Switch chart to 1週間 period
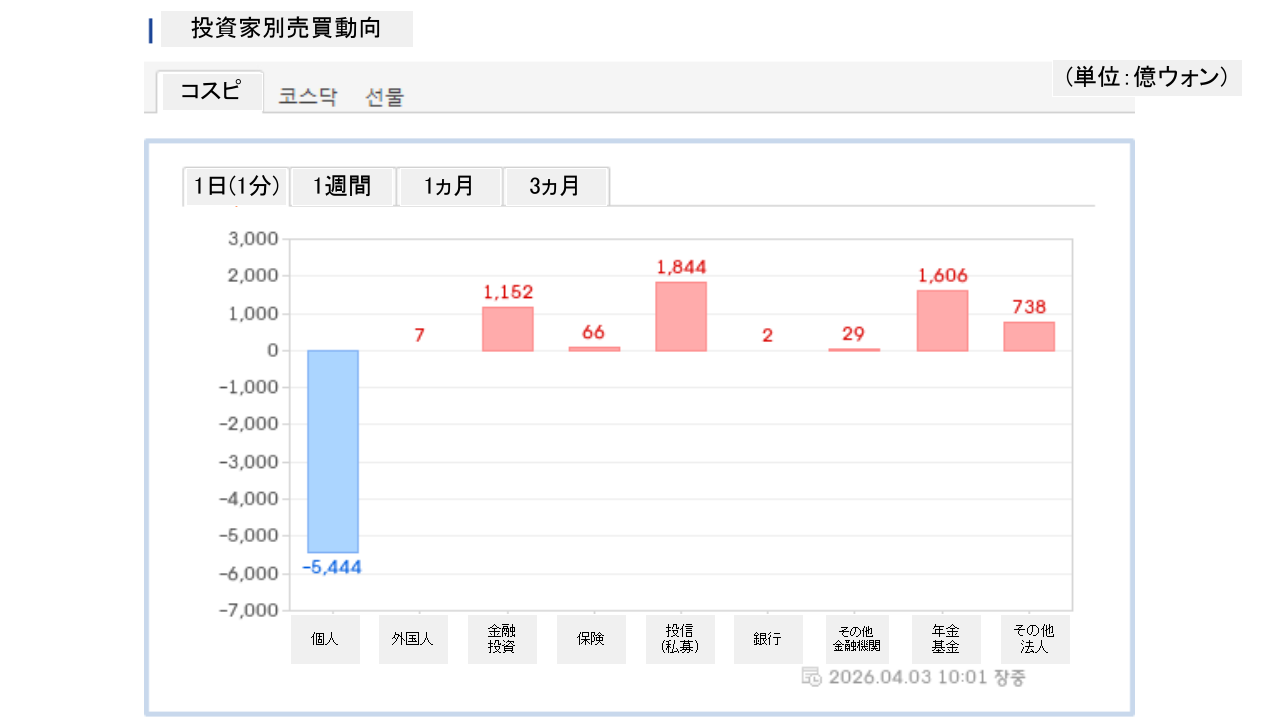1280x720 pixels. (342, 186)
